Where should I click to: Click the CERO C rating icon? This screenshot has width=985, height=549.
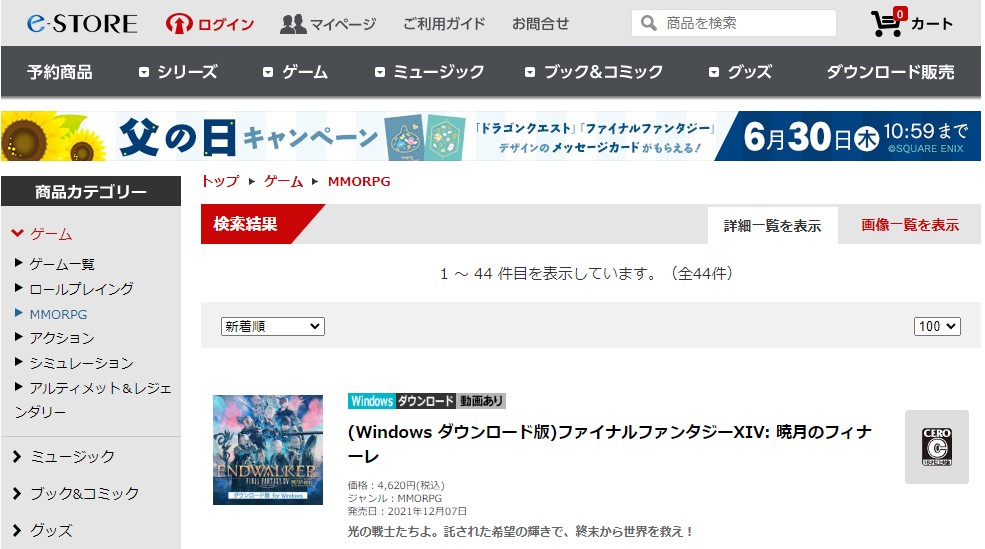[x=937, y=447]
